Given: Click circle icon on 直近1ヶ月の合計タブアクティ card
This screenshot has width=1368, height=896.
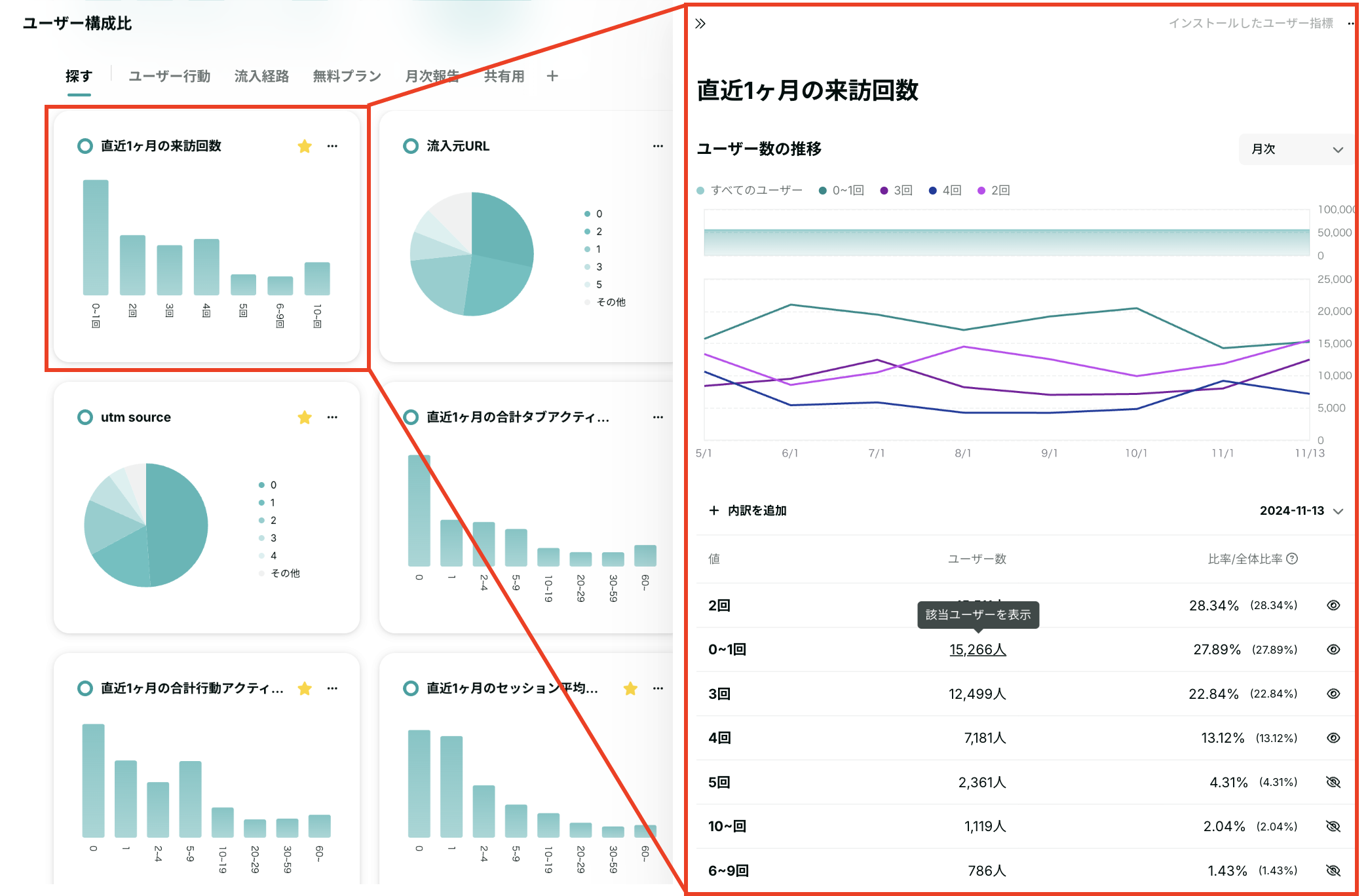Looking at the screenshot, I should pyautogui.click(x=411, y=417).
